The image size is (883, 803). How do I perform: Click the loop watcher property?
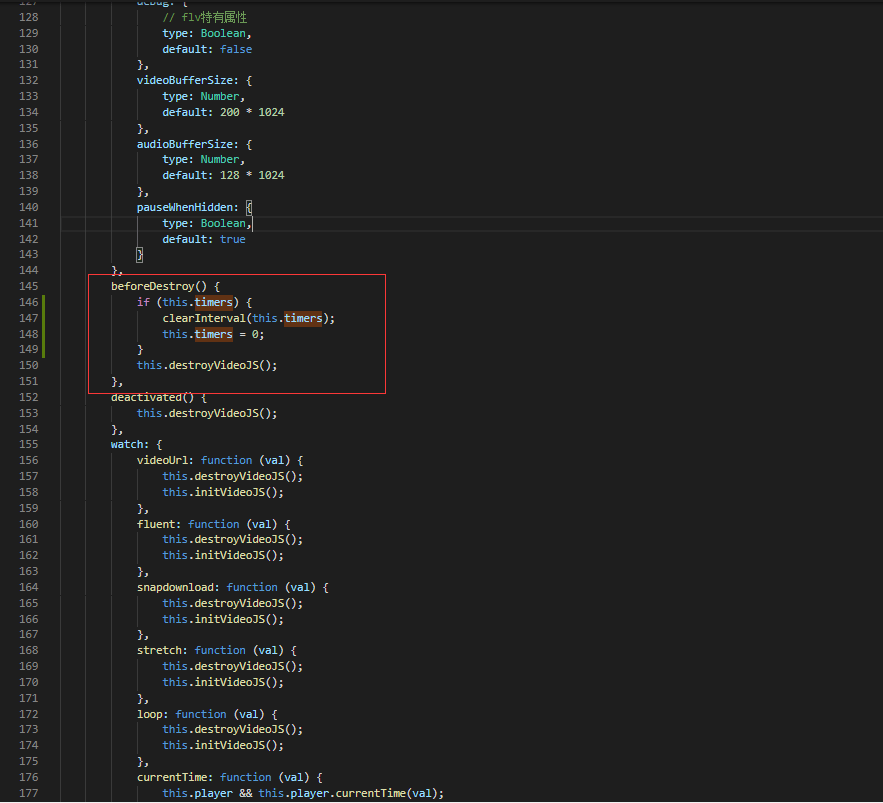[x=152, y=714]
